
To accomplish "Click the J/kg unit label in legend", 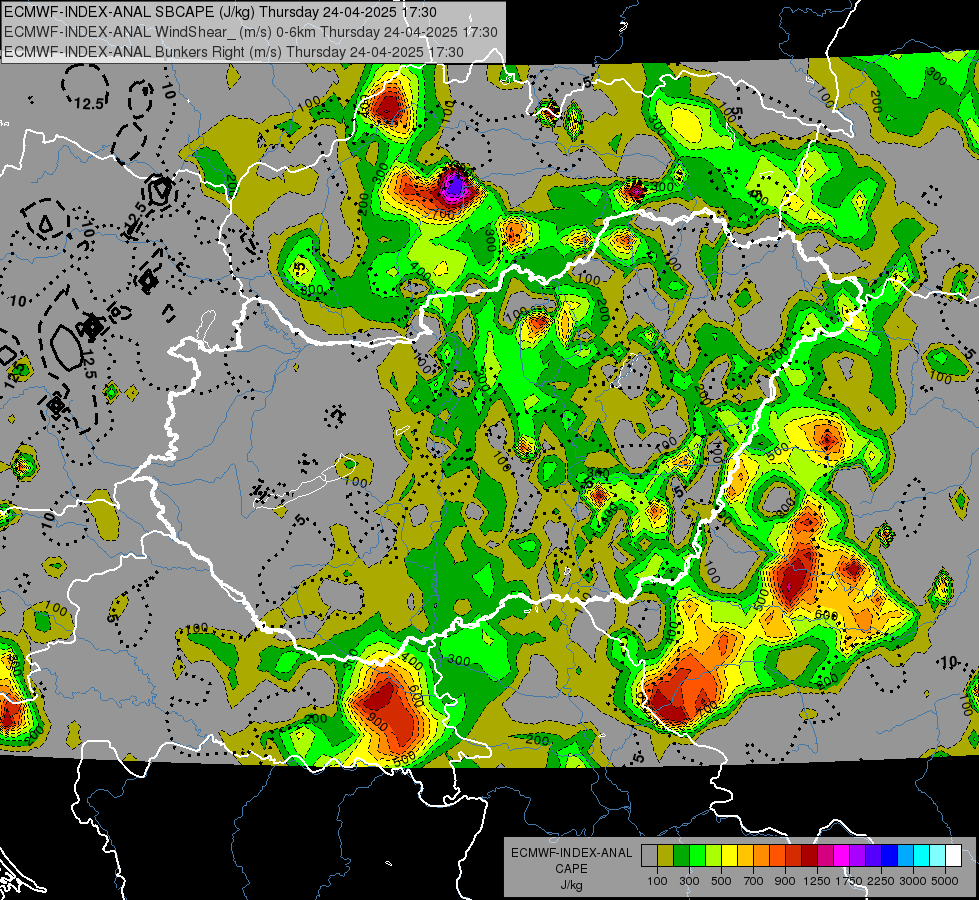I will click(571, 885).
